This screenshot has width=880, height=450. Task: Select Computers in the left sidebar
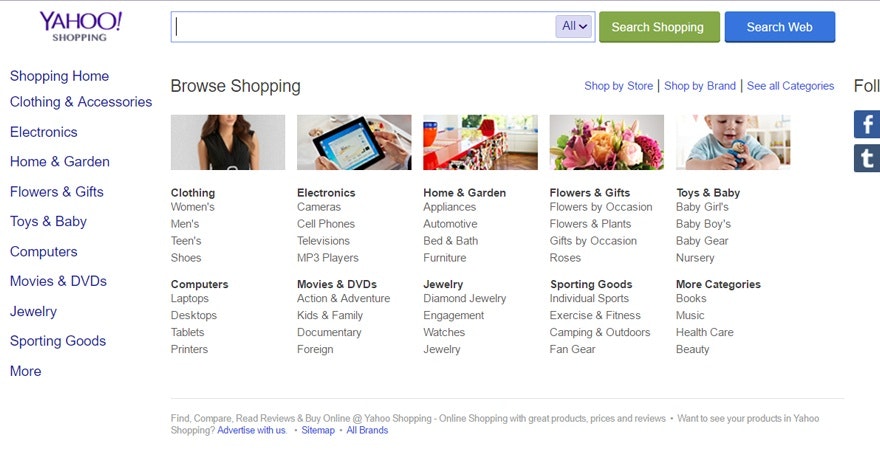pos(43,252)
